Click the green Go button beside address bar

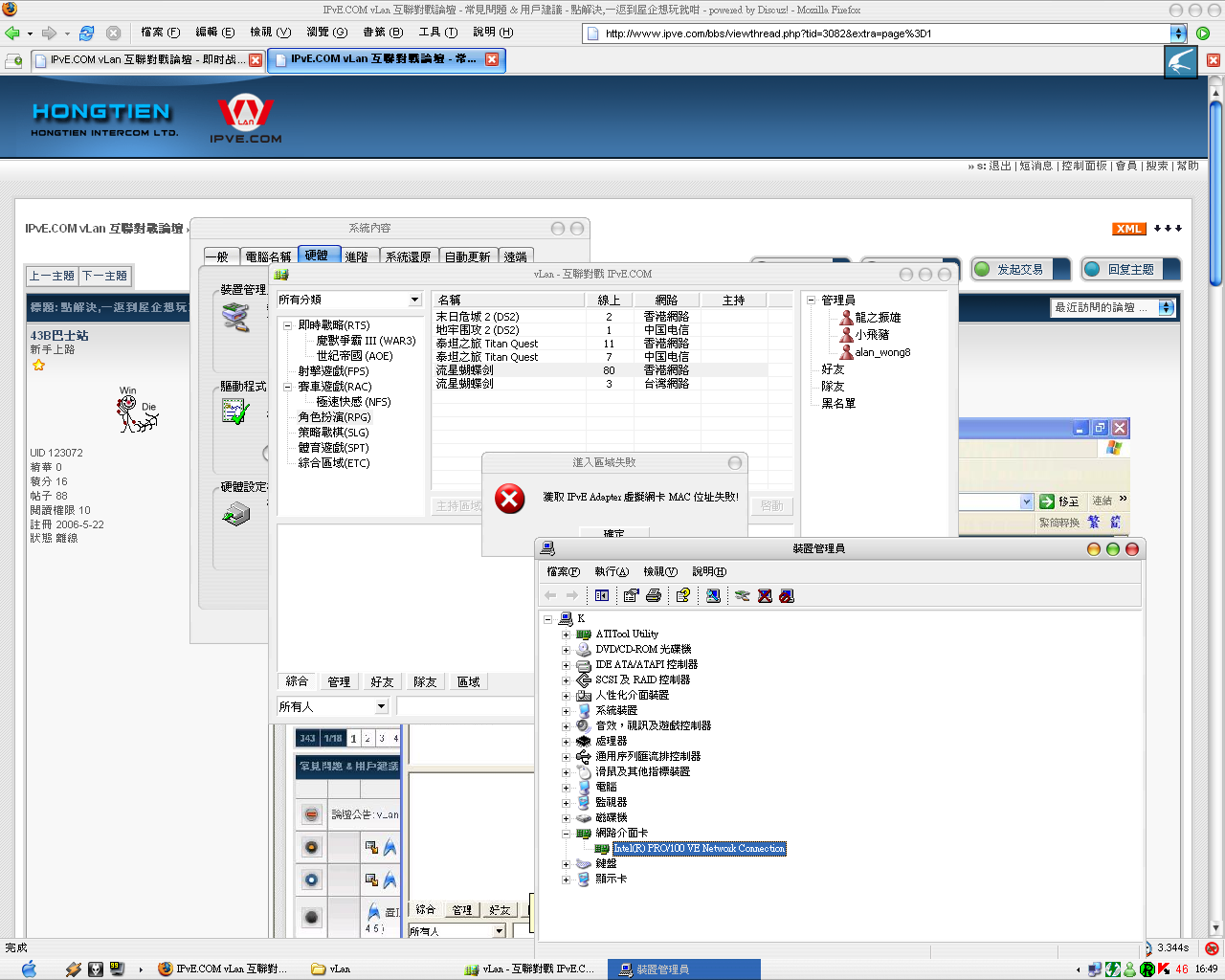coord(1203,33)
